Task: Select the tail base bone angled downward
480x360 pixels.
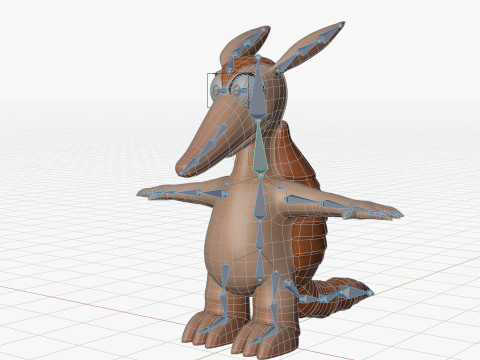Action: [291, 289]
